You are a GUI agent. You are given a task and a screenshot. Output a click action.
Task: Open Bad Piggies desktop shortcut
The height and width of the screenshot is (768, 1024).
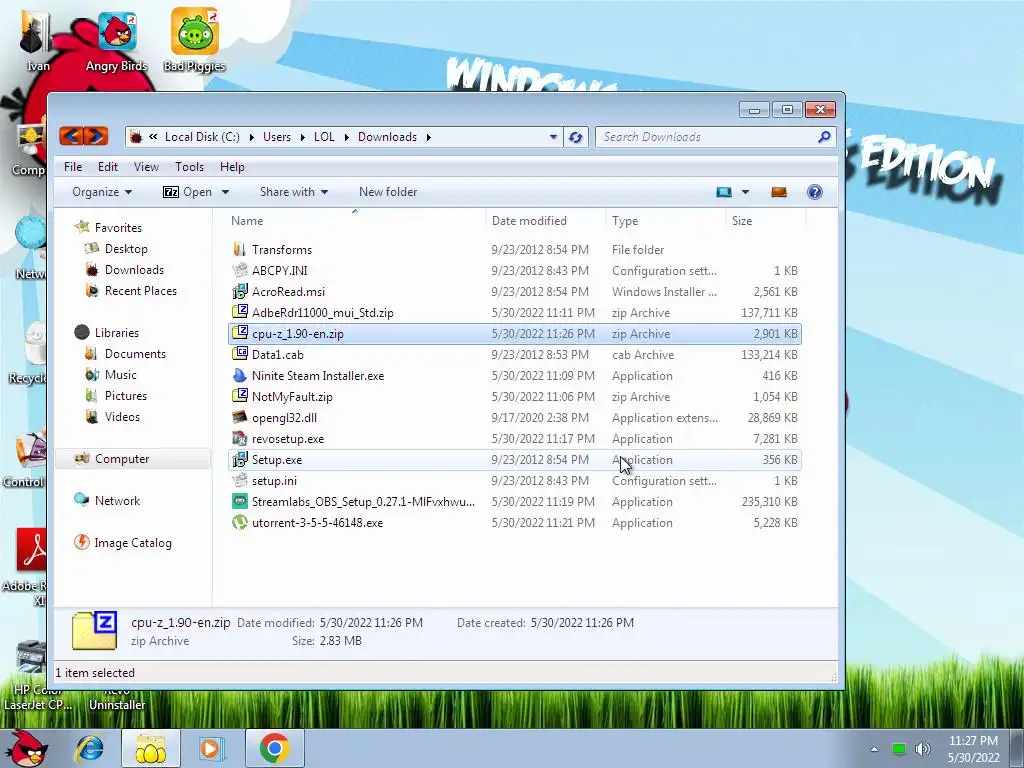coord(194,39)
